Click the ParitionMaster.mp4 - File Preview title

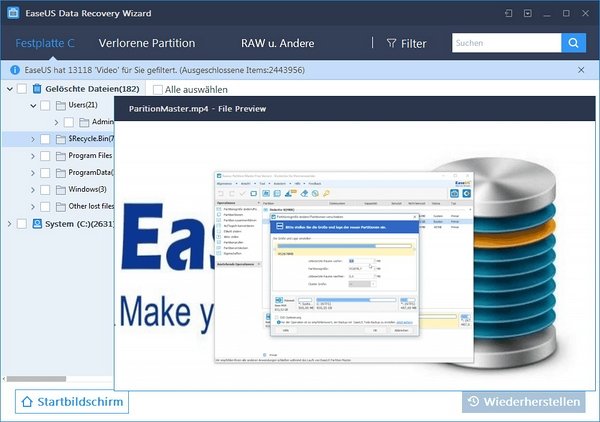click(x=197, y=109)
